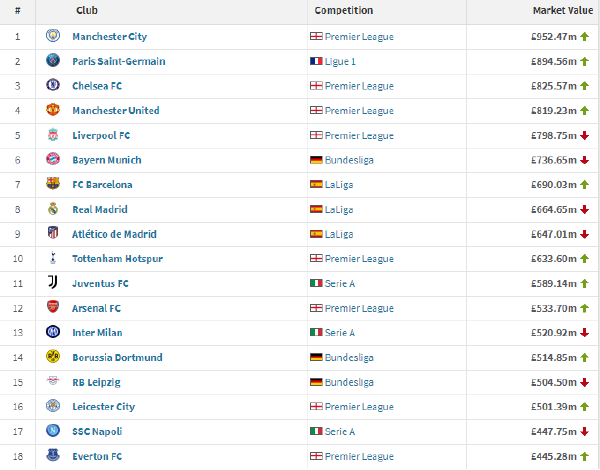The height and width of the screenshot is (470, 600).
Task: Open the Atlético de Madrid club link
Action: [x=114, y=234]
